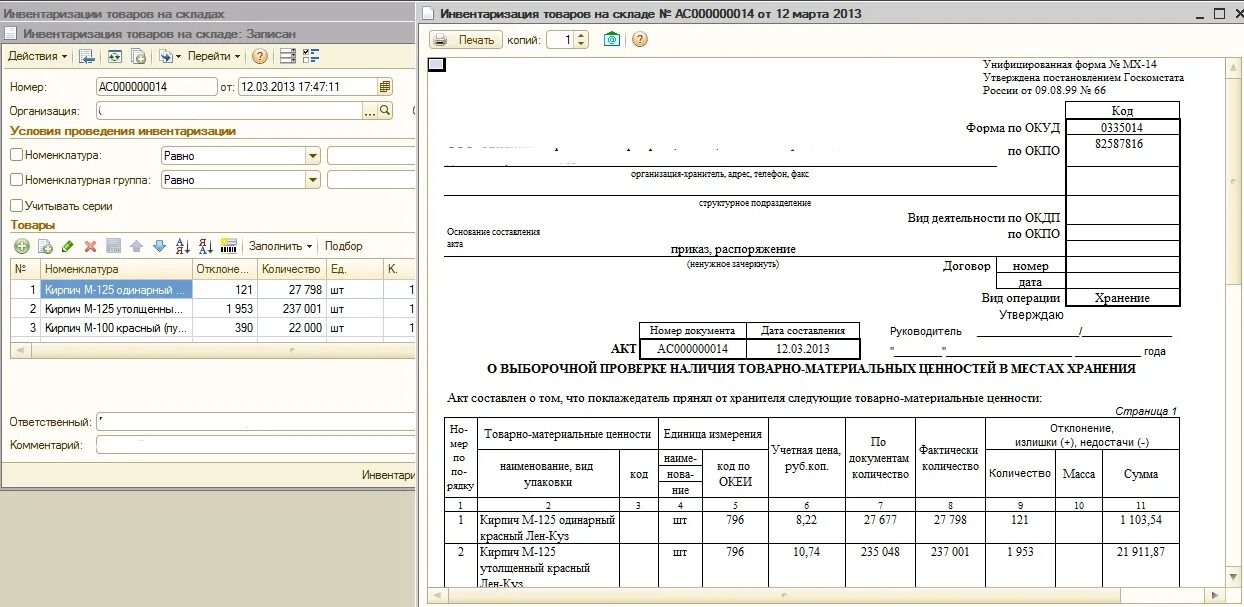The width and height of the screenshot is (1244, 607).
Task: Click the Подбор button
Action: pyautogui.click(x=344, y=246)
